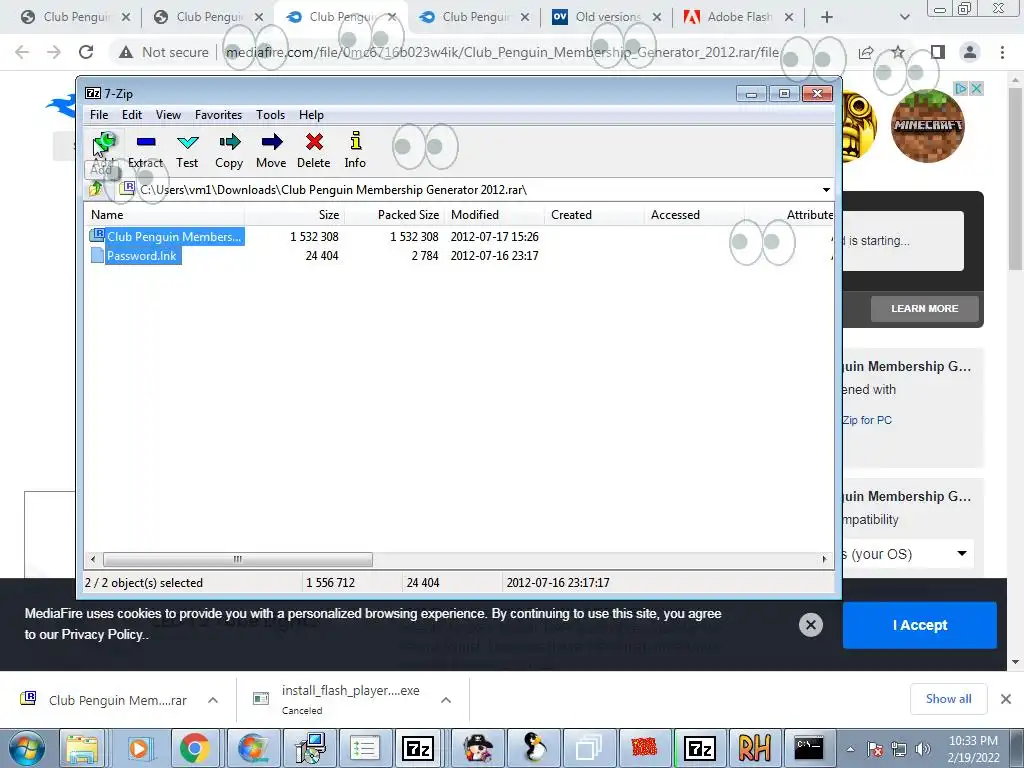Viewport: 1024px width, 768px height.
Task: Open the Help menu in 7-Zip
Action: coord(312,115)
